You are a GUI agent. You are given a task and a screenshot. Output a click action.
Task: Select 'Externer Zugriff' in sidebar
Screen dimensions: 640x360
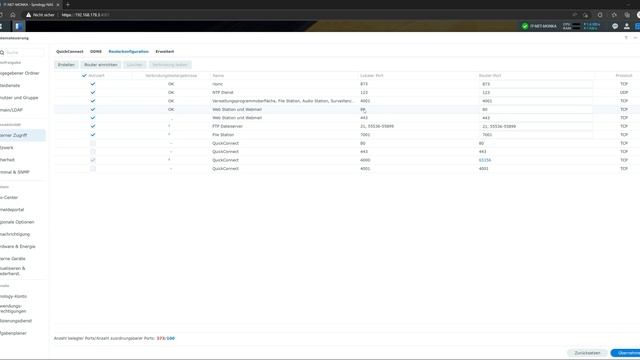click(22, 135)
